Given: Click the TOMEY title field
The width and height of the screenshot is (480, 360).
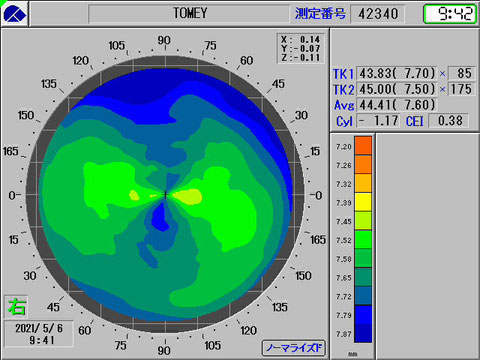Looking at the screenshot, I should coord(189,14).
